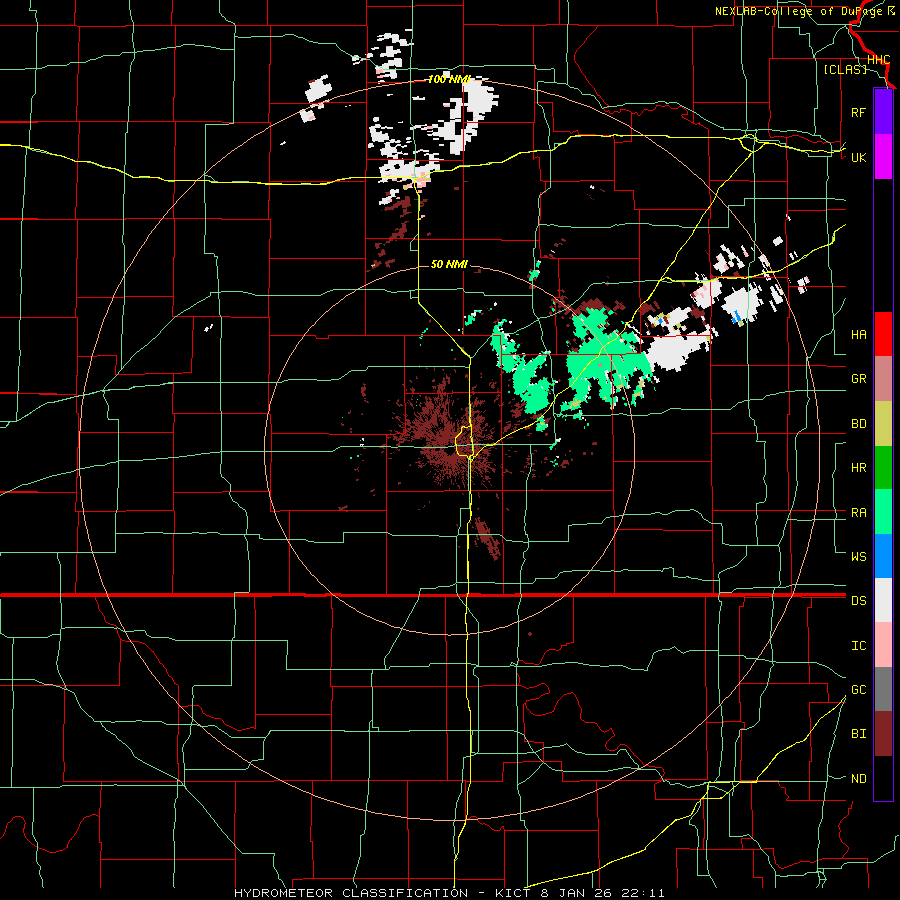Screen dimensions: 900x900
Task: Click the mint green RA legend swatch
Action: pyautogui.click(x=883, y=512)
